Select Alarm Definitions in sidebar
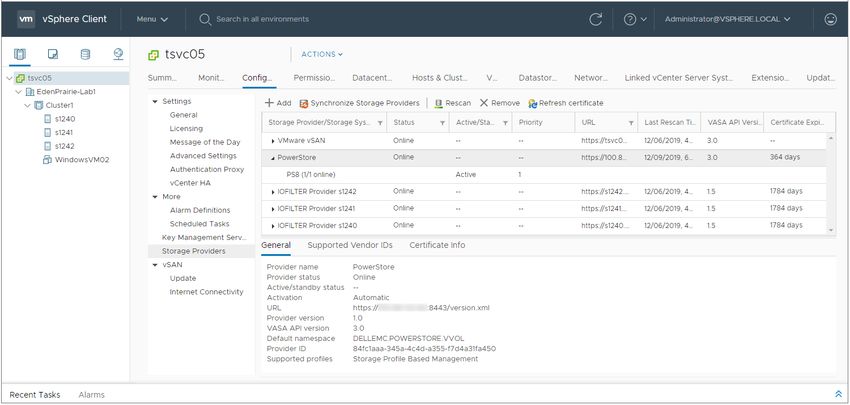The height and width of the screenshot is (405, 850). click(x=199, y=210)
